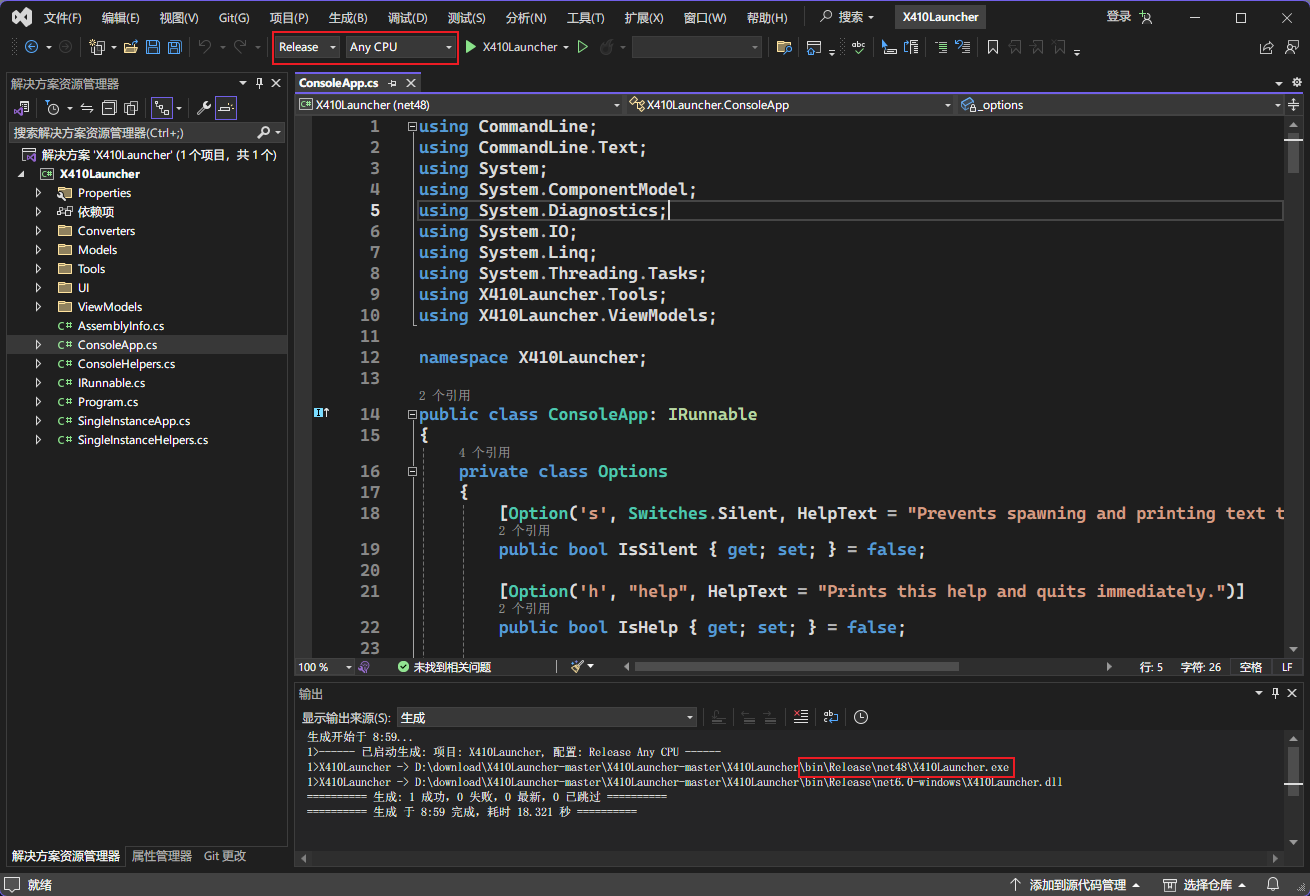Collapse the ConsoleApp class outline at line 14
1310x896 pixels.
[x=411, y=414]
